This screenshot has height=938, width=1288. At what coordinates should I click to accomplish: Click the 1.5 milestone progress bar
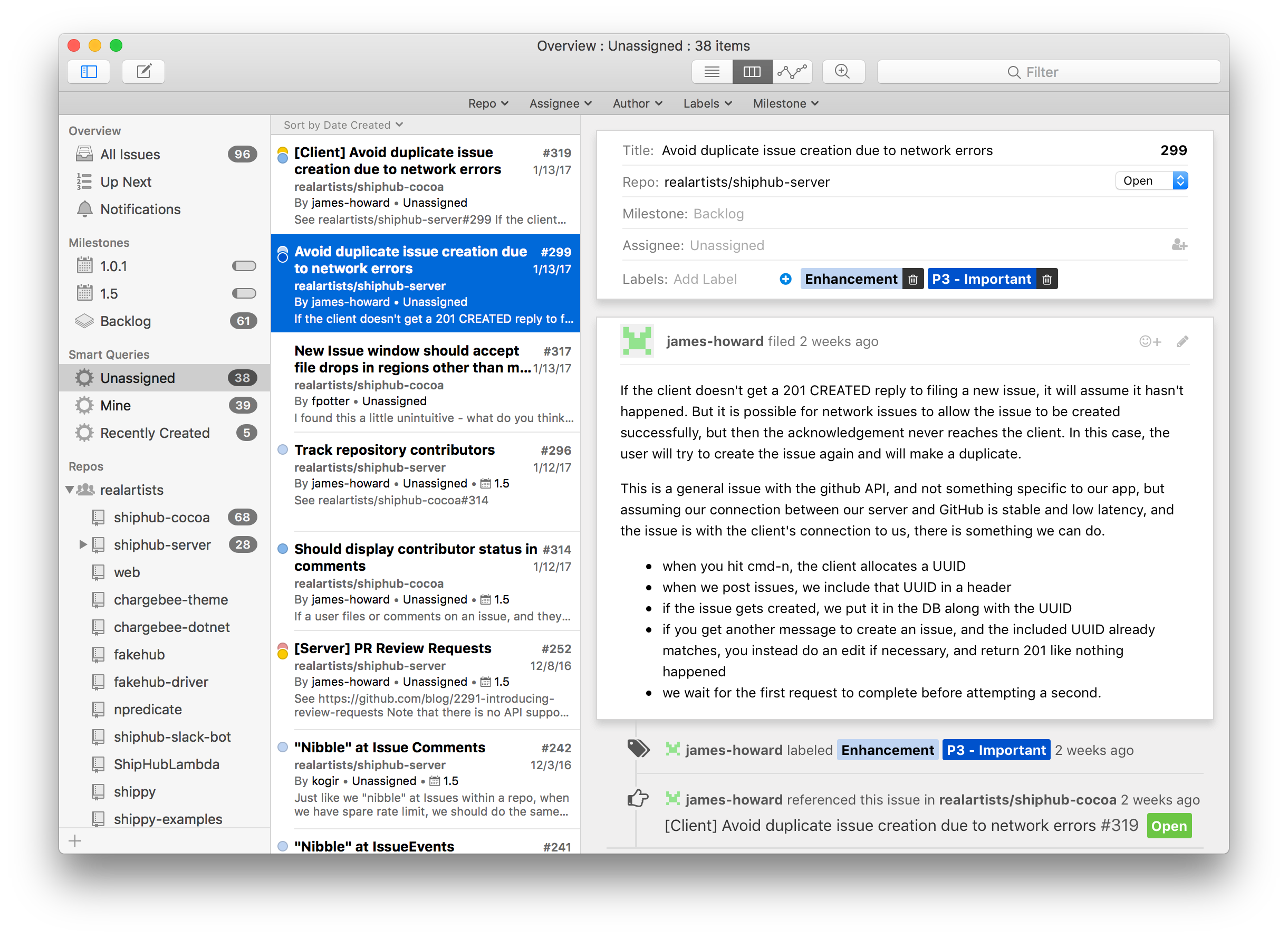tap(244, 294)
